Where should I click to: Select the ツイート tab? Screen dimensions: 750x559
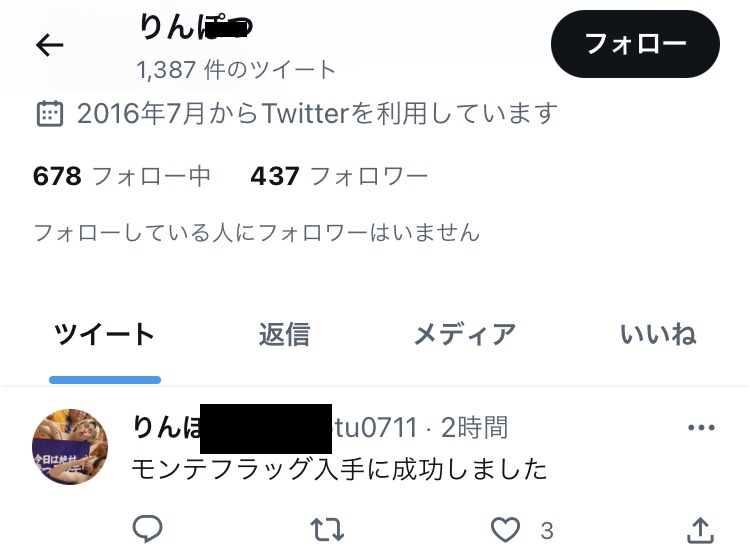pyautogui.click(x=104, y=334)
